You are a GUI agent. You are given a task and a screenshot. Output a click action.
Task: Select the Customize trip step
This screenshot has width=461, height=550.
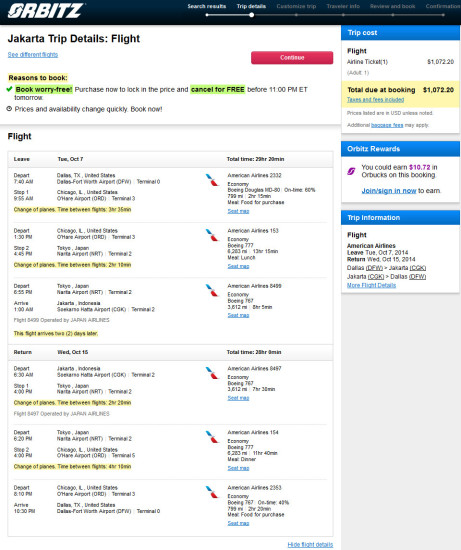tap(296, 6)
